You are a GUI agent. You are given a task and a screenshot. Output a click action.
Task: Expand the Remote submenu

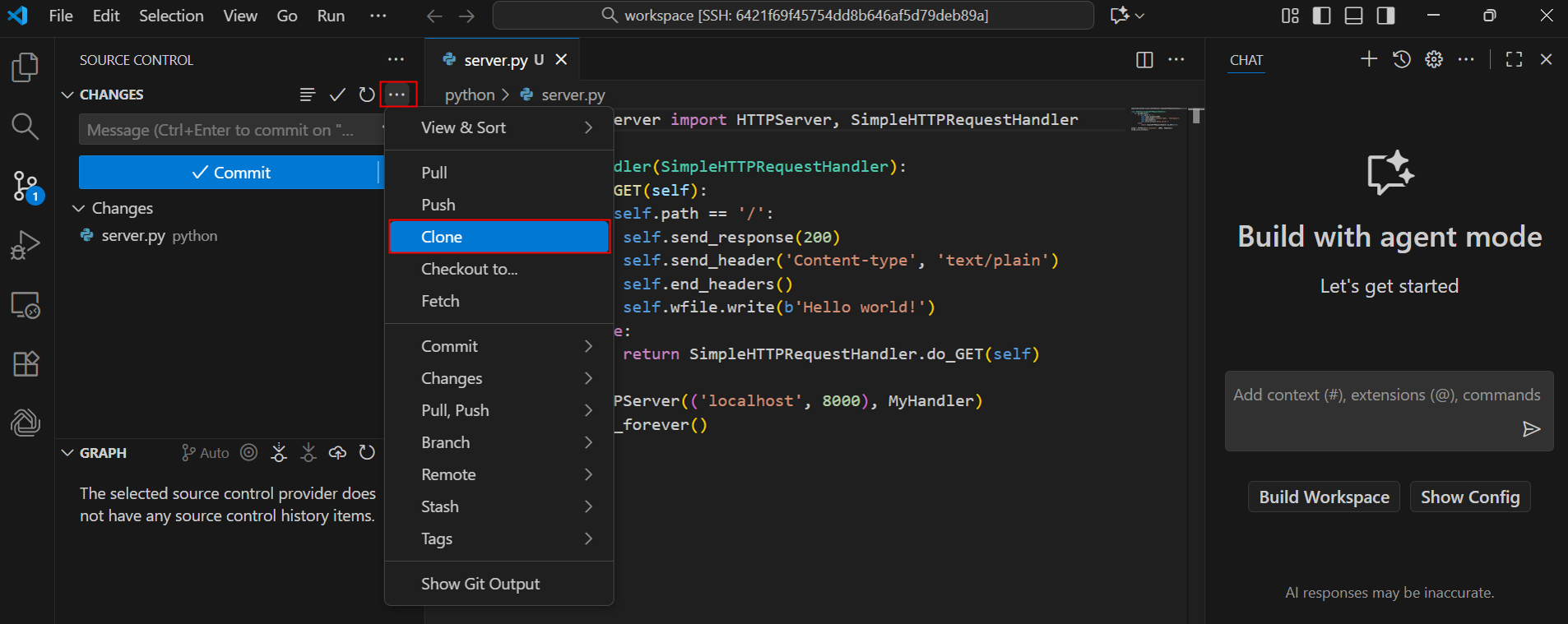[499, 474]
